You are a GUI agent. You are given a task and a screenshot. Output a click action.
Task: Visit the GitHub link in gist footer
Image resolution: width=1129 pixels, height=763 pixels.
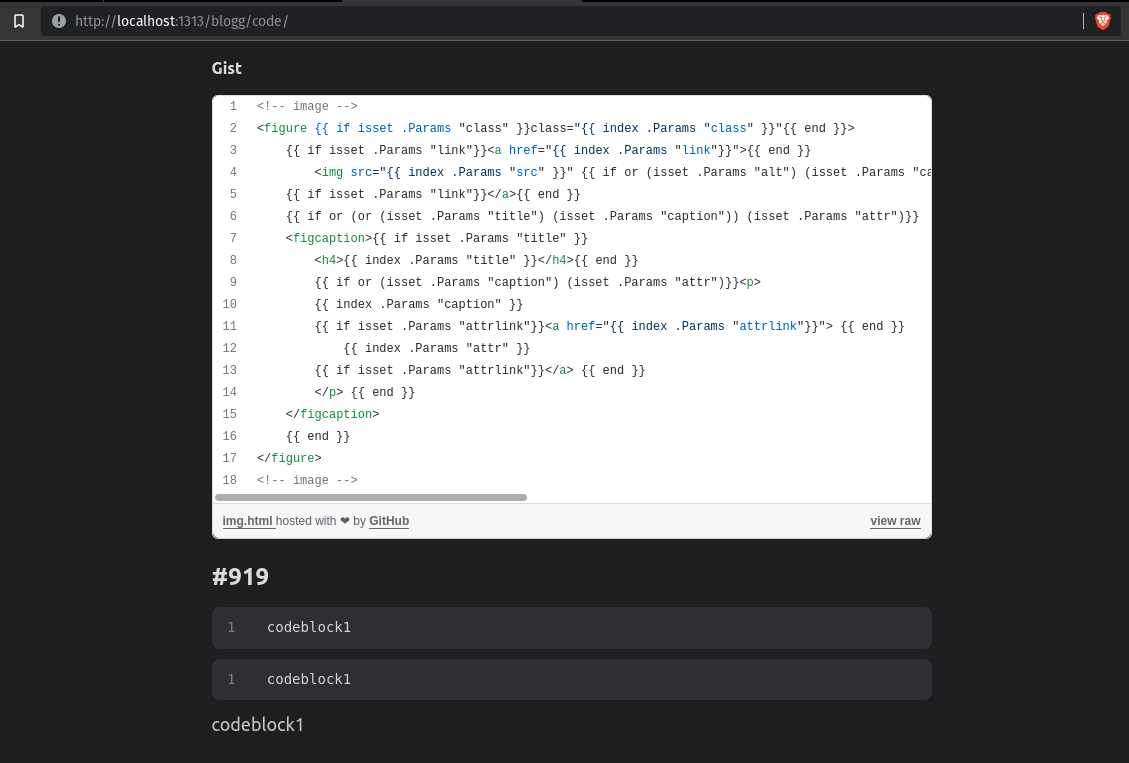point(388,521)
